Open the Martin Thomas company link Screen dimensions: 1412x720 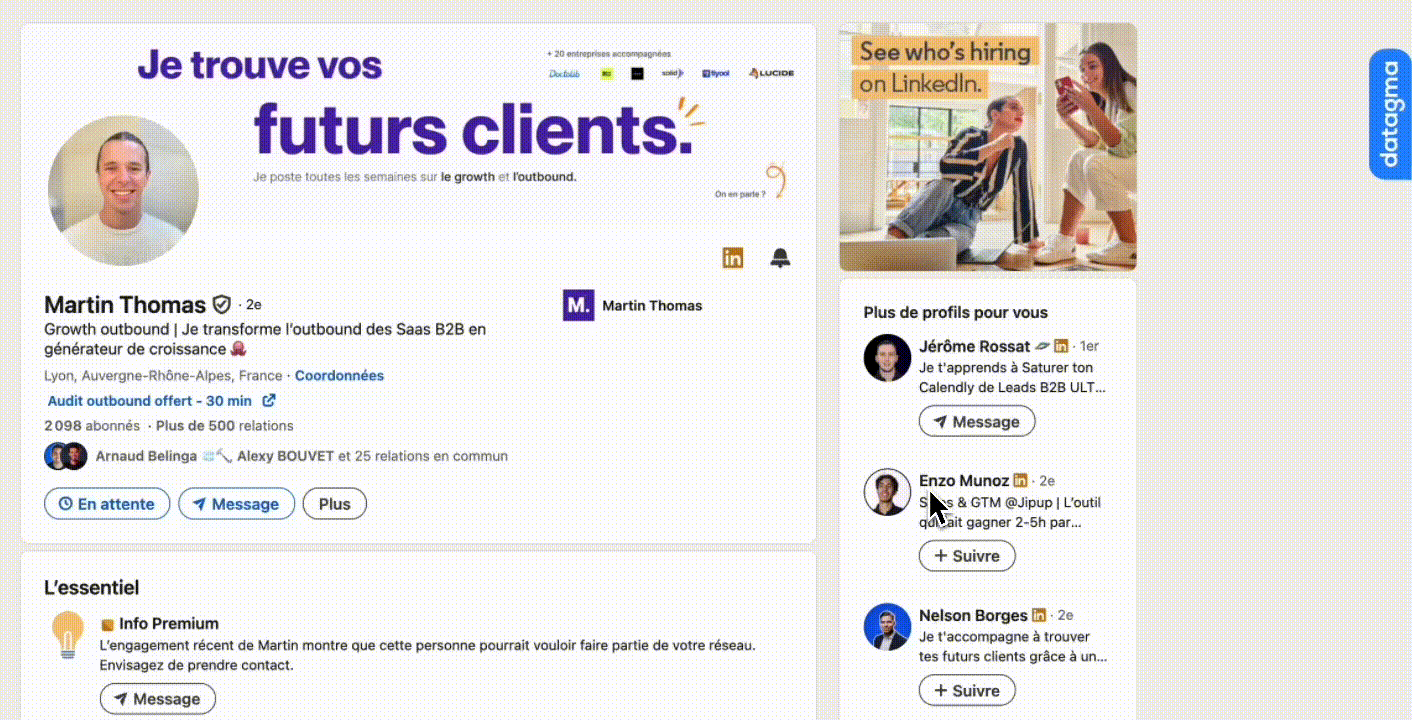point(652,305)
